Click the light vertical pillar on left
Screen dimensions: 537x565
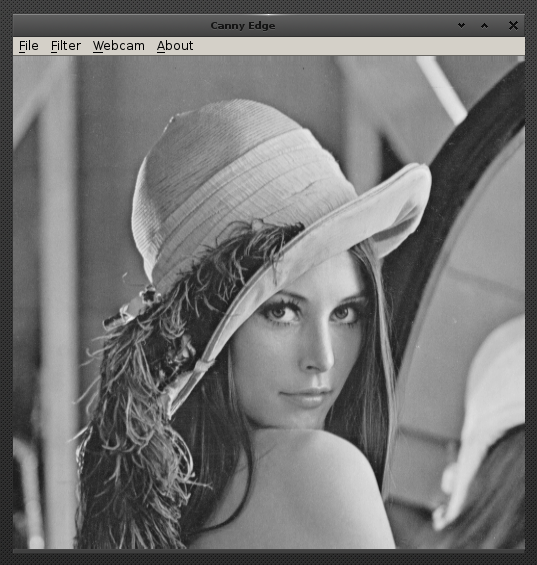(58, 288)
